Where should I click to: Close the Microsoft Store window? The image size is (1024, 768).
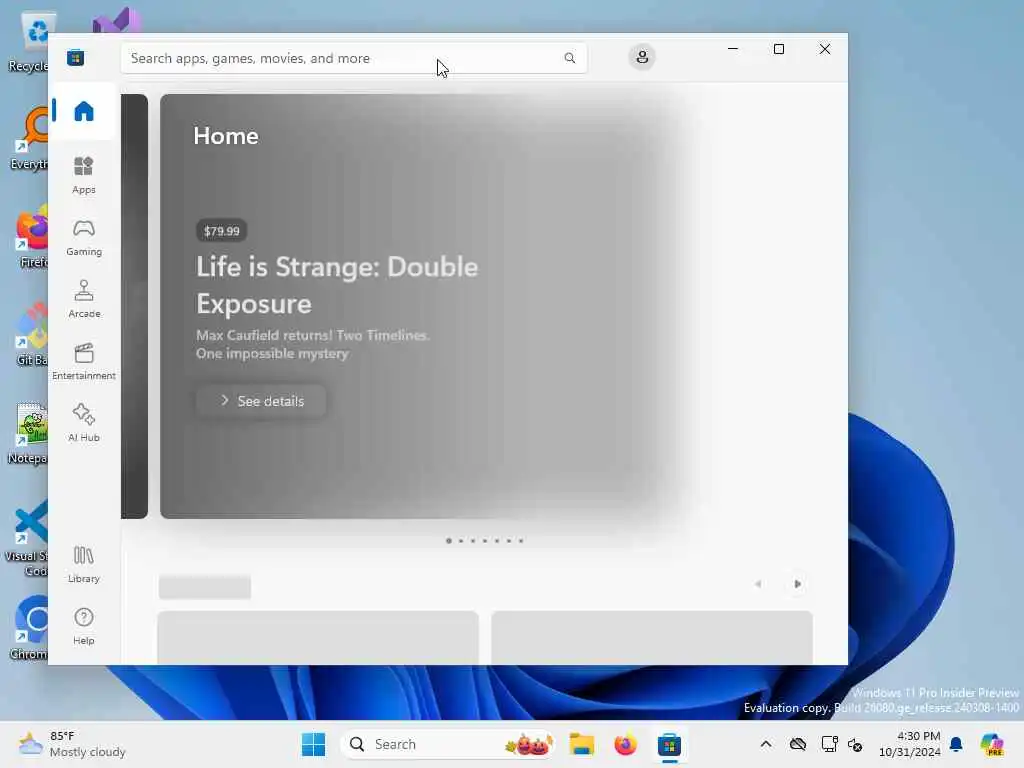825,49
